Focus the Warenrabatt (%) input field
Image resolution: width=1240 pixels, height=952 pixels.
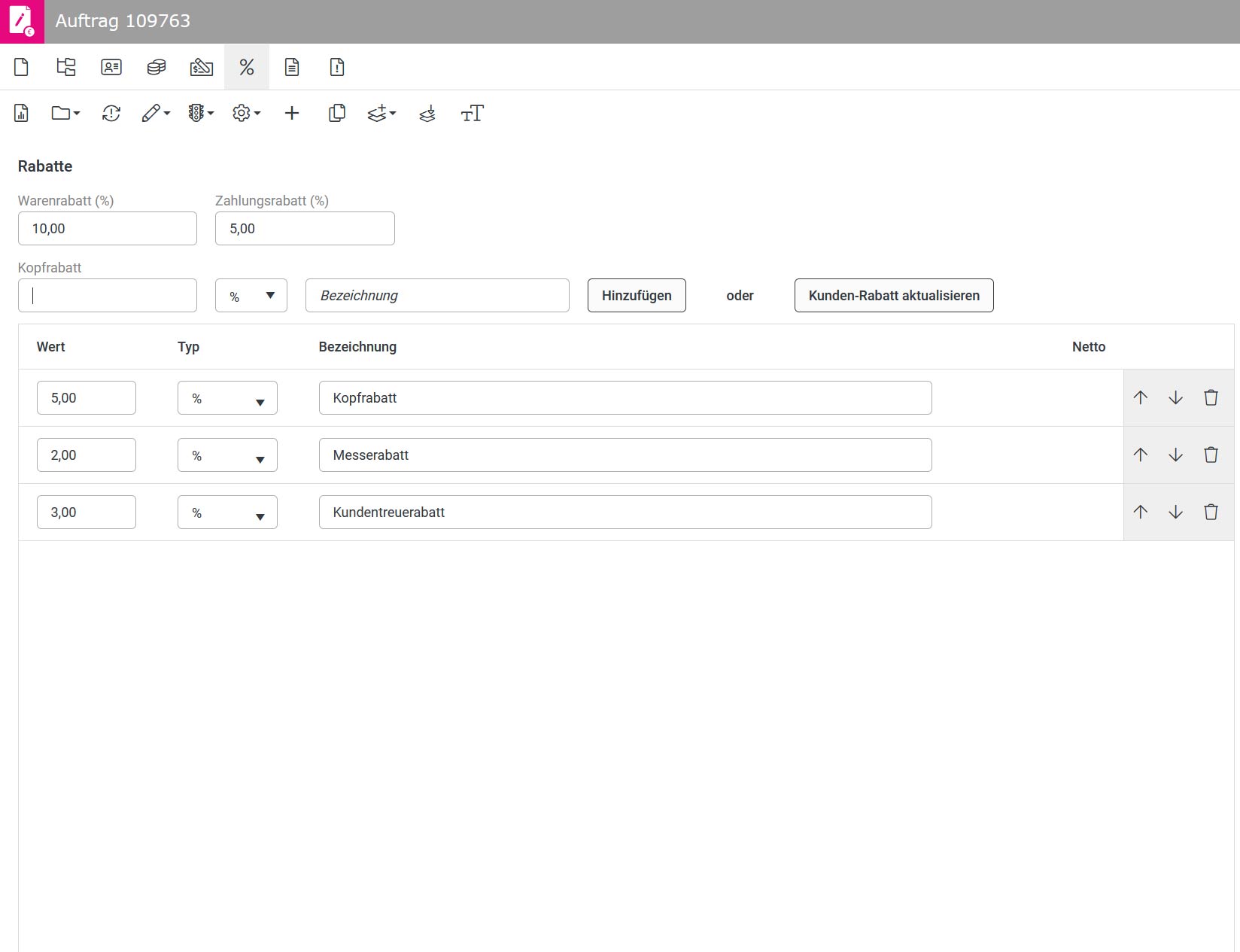108,229
